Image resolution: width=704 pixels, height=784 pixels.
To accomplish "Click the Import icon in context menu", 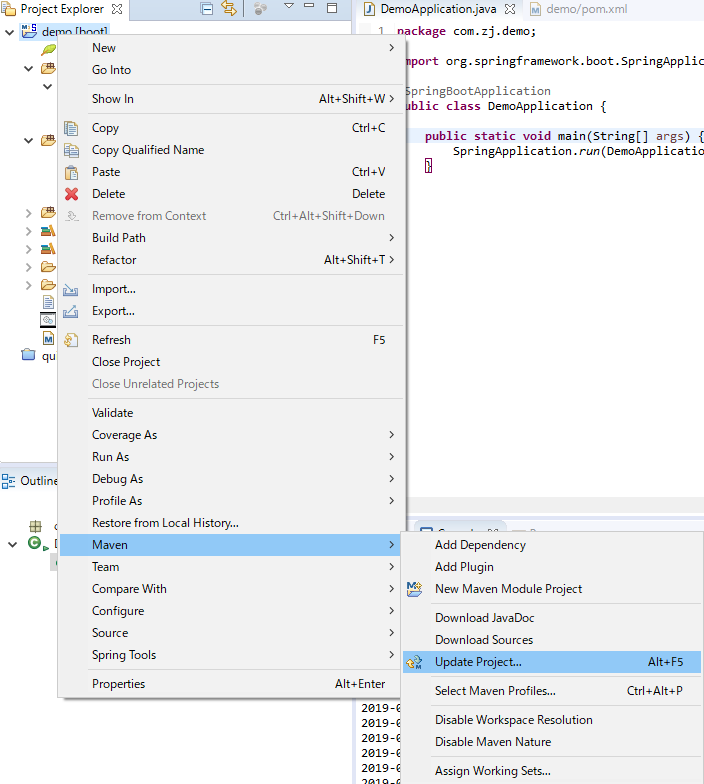I will click(70, 290).
